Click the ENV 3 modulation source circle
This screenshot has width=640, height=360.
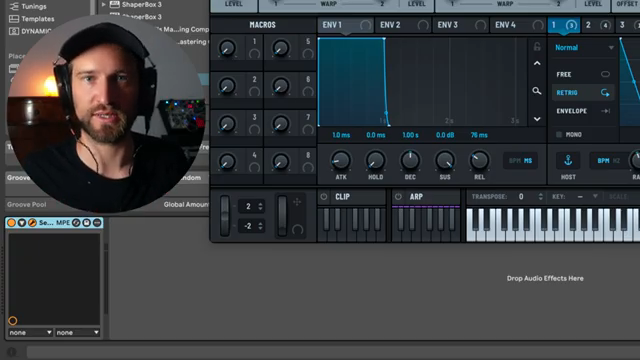480,25
